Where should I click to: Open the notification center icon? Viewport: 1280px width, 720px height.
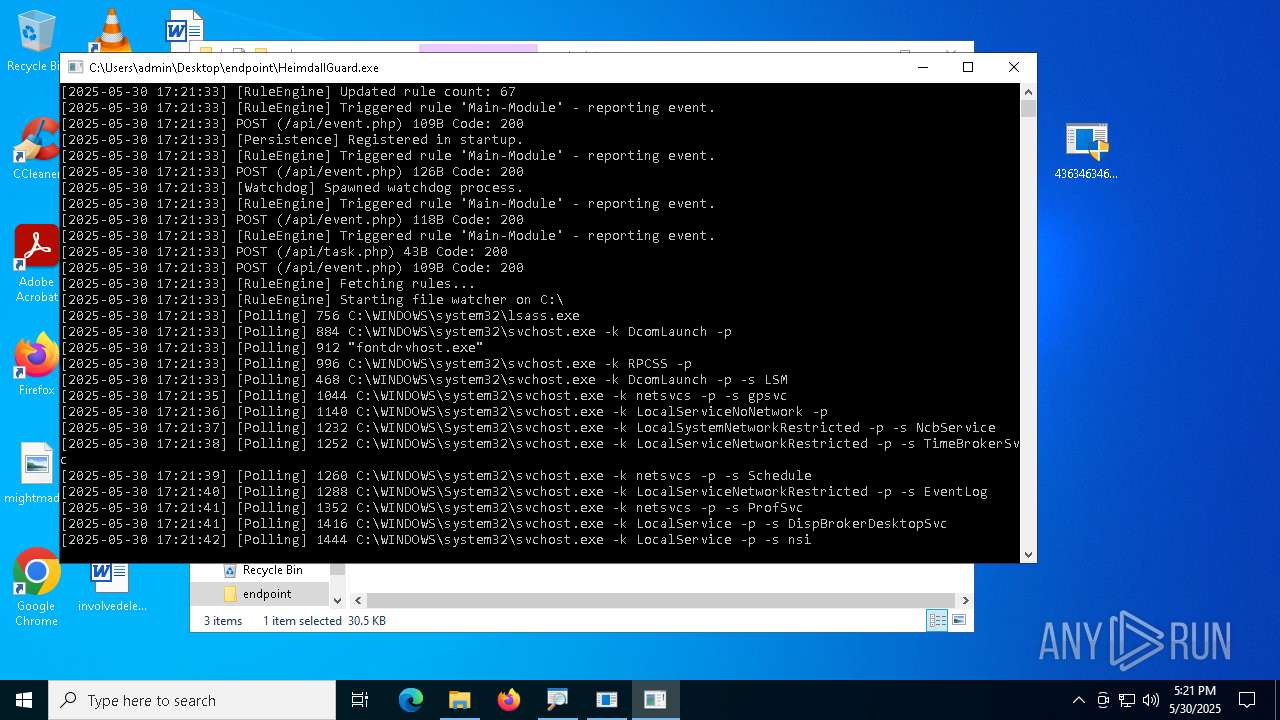coord(1247,700)
